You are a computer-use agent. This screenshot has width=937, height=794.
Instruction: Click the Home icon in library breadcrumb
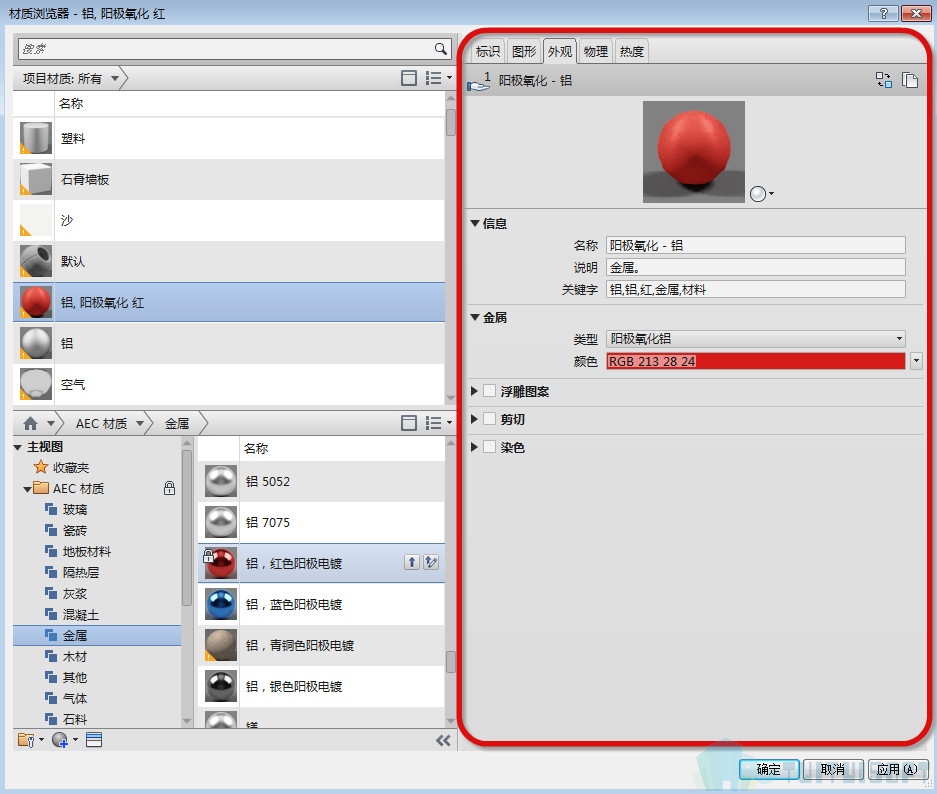[31, 423]
